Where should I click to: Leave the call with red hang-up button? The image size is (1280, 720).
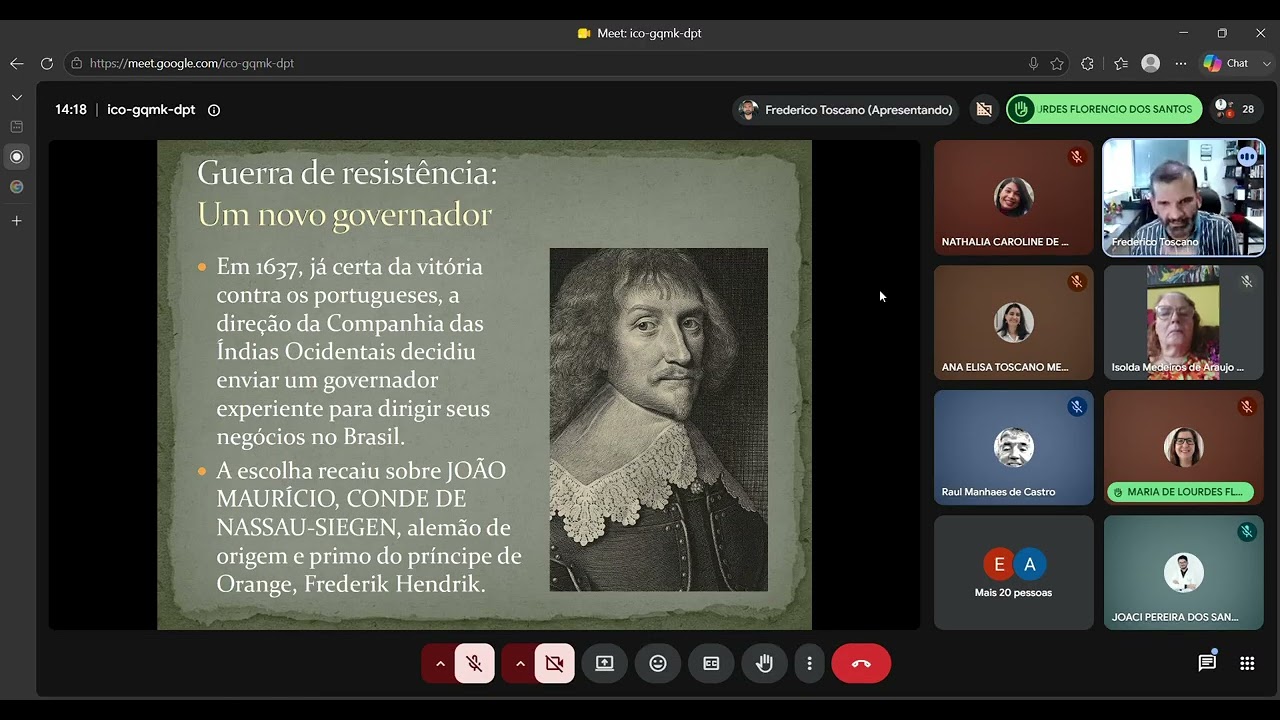point(861,663)
